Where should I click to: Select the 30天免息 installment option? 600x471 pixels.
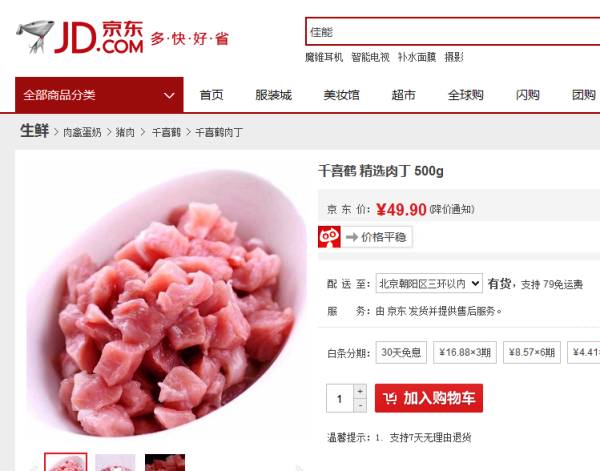pos(401,352)
